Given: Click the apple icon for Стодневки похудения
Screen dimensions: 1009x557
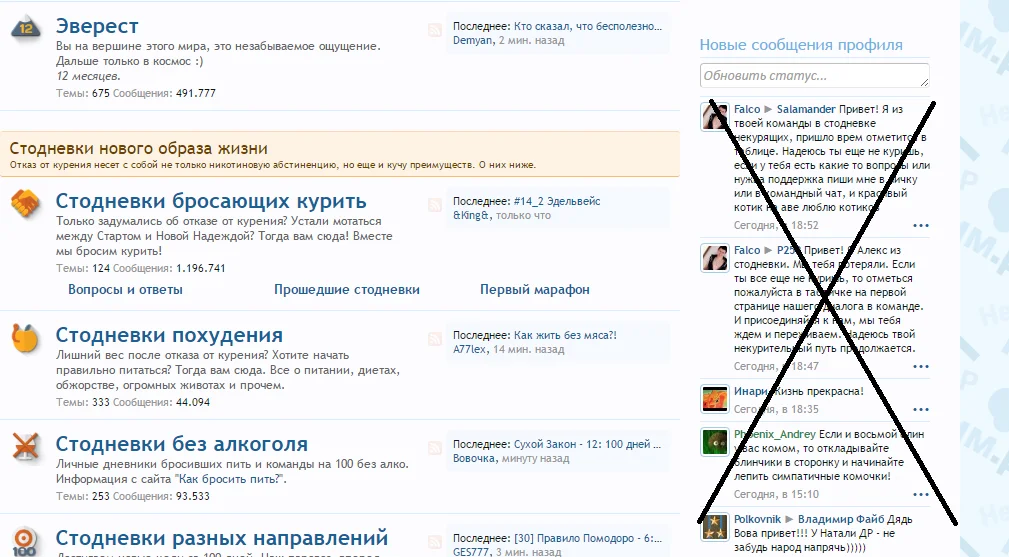Looking at the screenshot, I should (26, 338).
